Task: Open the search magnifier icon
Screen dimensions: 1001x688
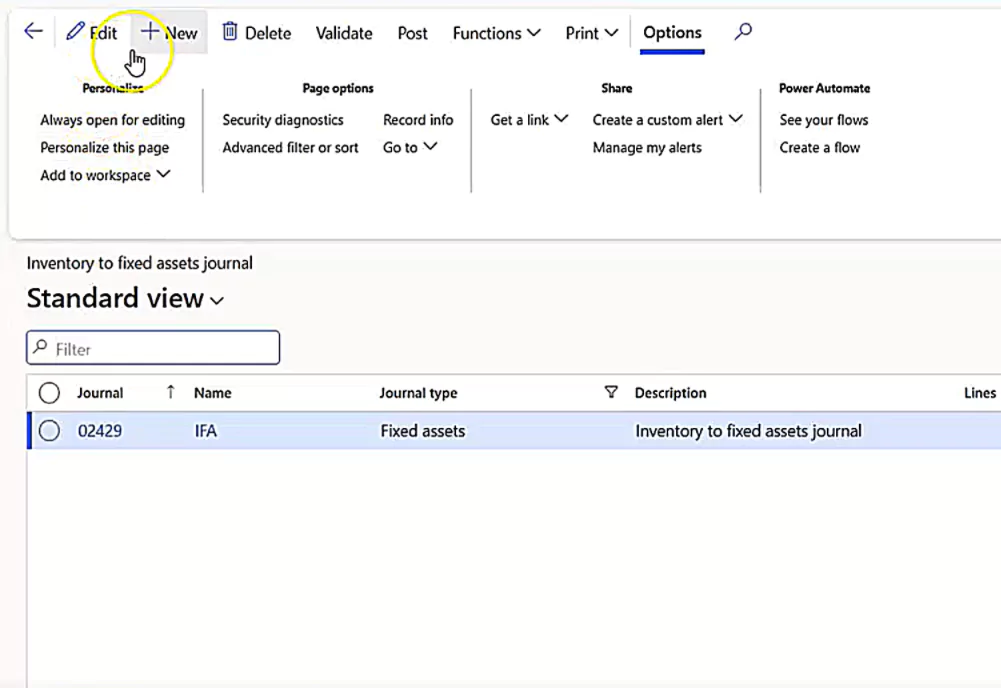Action: (x=743, y=32)
